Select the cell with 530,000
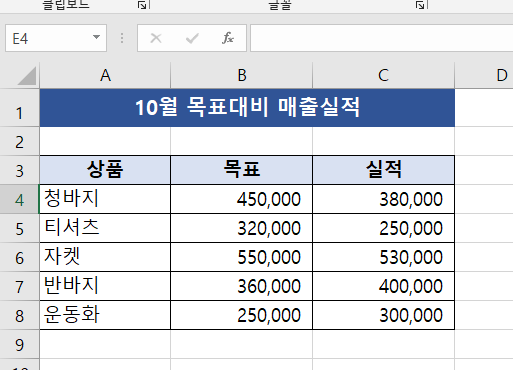This screenshot has height=370, width=513. pyautogui.click(x=383, y=257)
